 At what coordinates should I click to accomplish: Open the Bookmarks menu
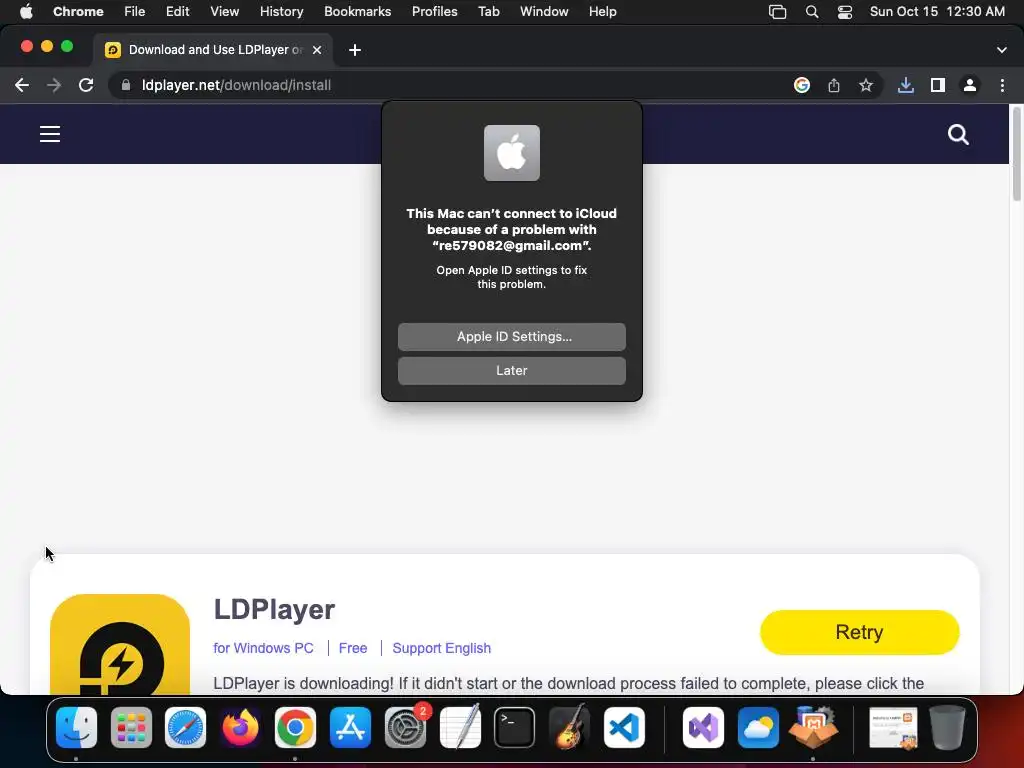tap(357, 12)
